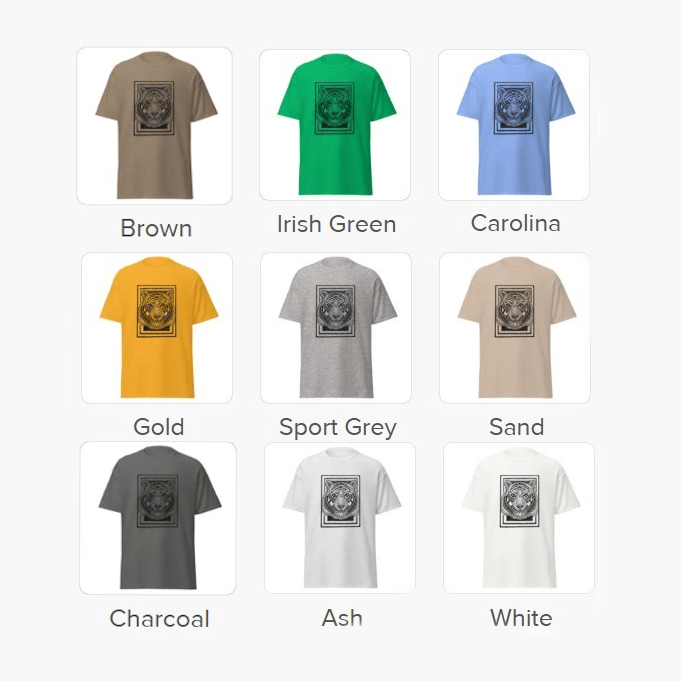681x681 pixels.
Task: Click the Irish Green label text
Action: (337, 224)
